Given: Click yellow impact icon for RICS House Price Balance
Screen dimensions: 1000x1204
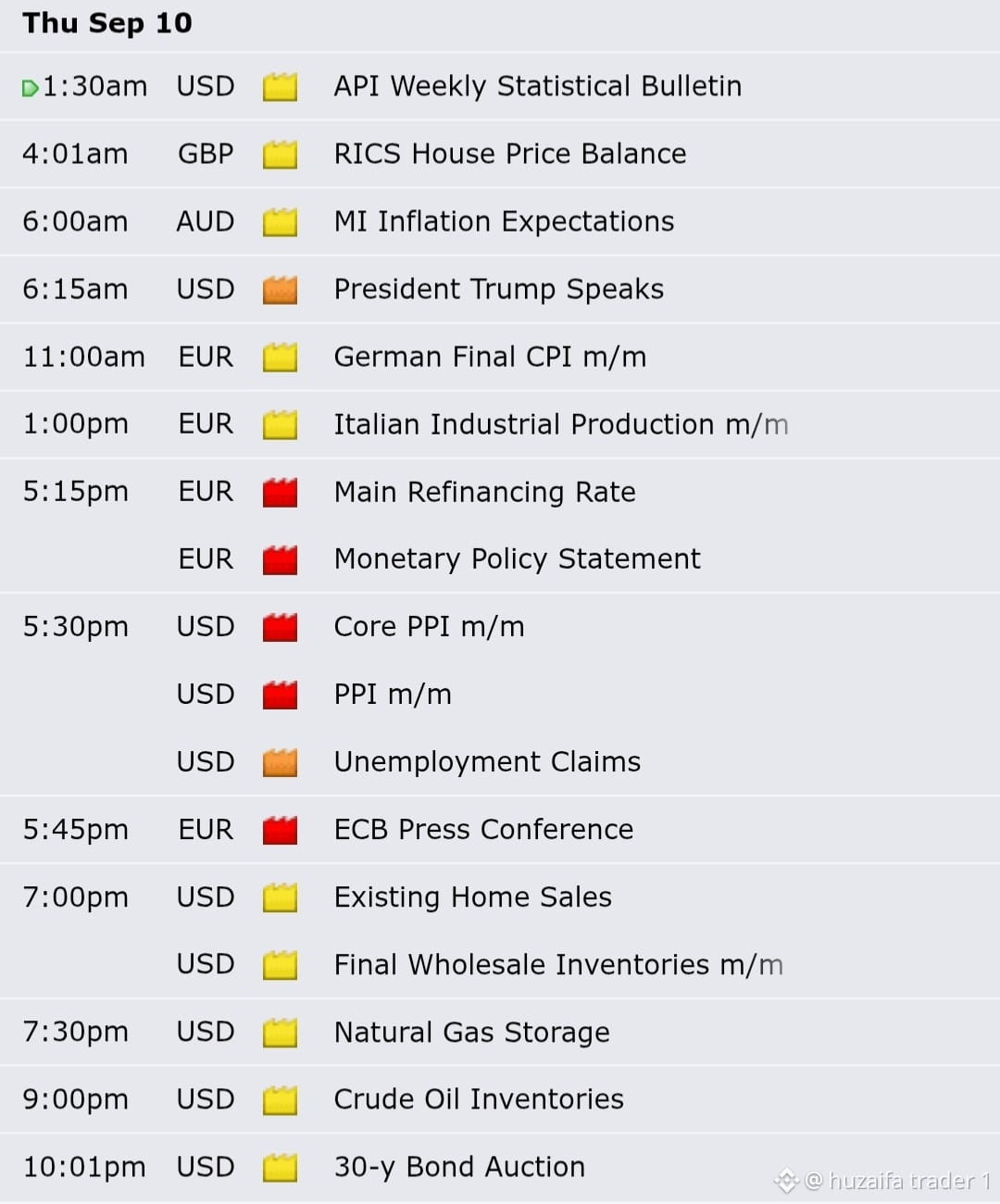Looking at the screenshot, I should (280, 155).
